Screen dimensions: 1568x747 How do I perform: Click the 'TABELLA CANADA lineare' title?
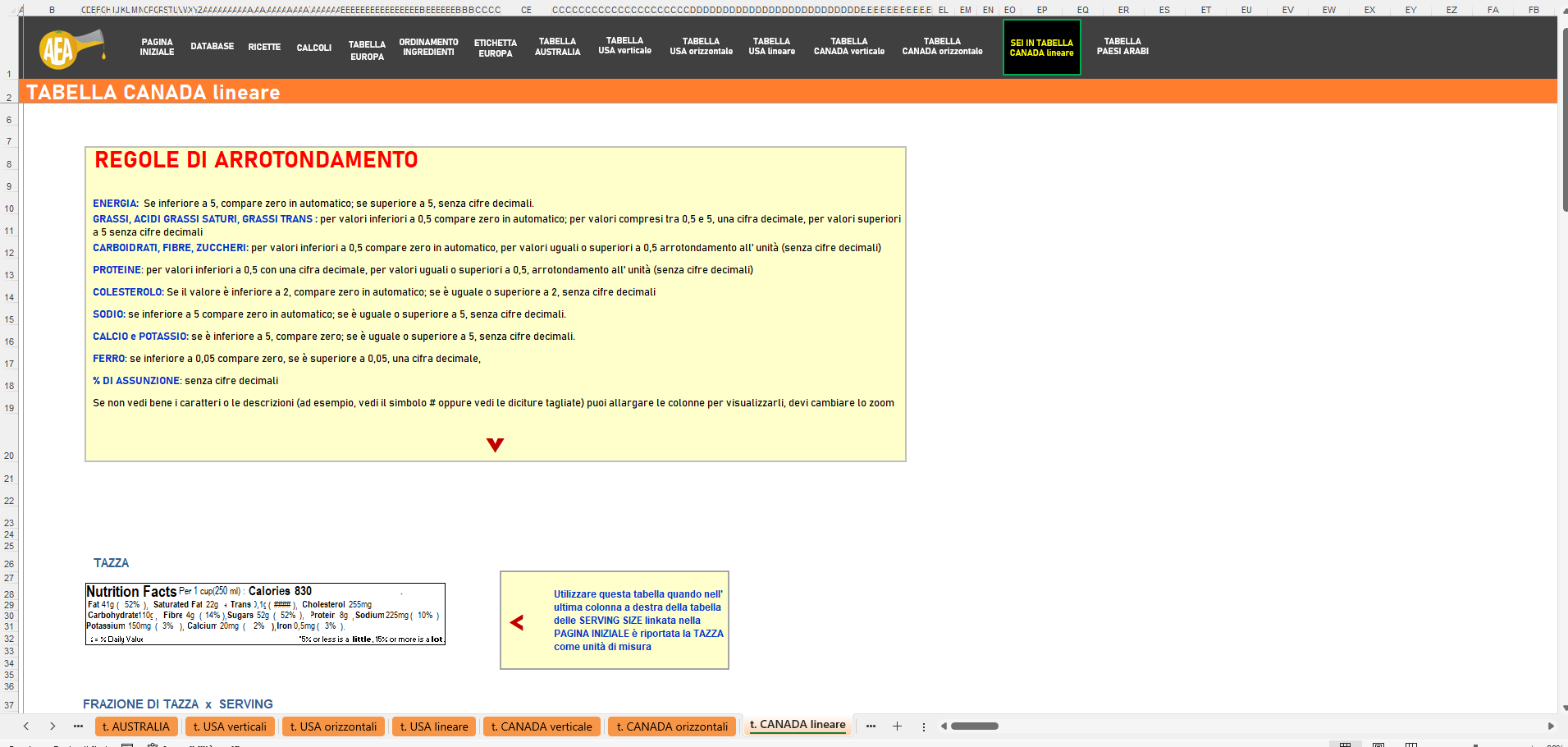pyautogui.click(x=153, y=92)
